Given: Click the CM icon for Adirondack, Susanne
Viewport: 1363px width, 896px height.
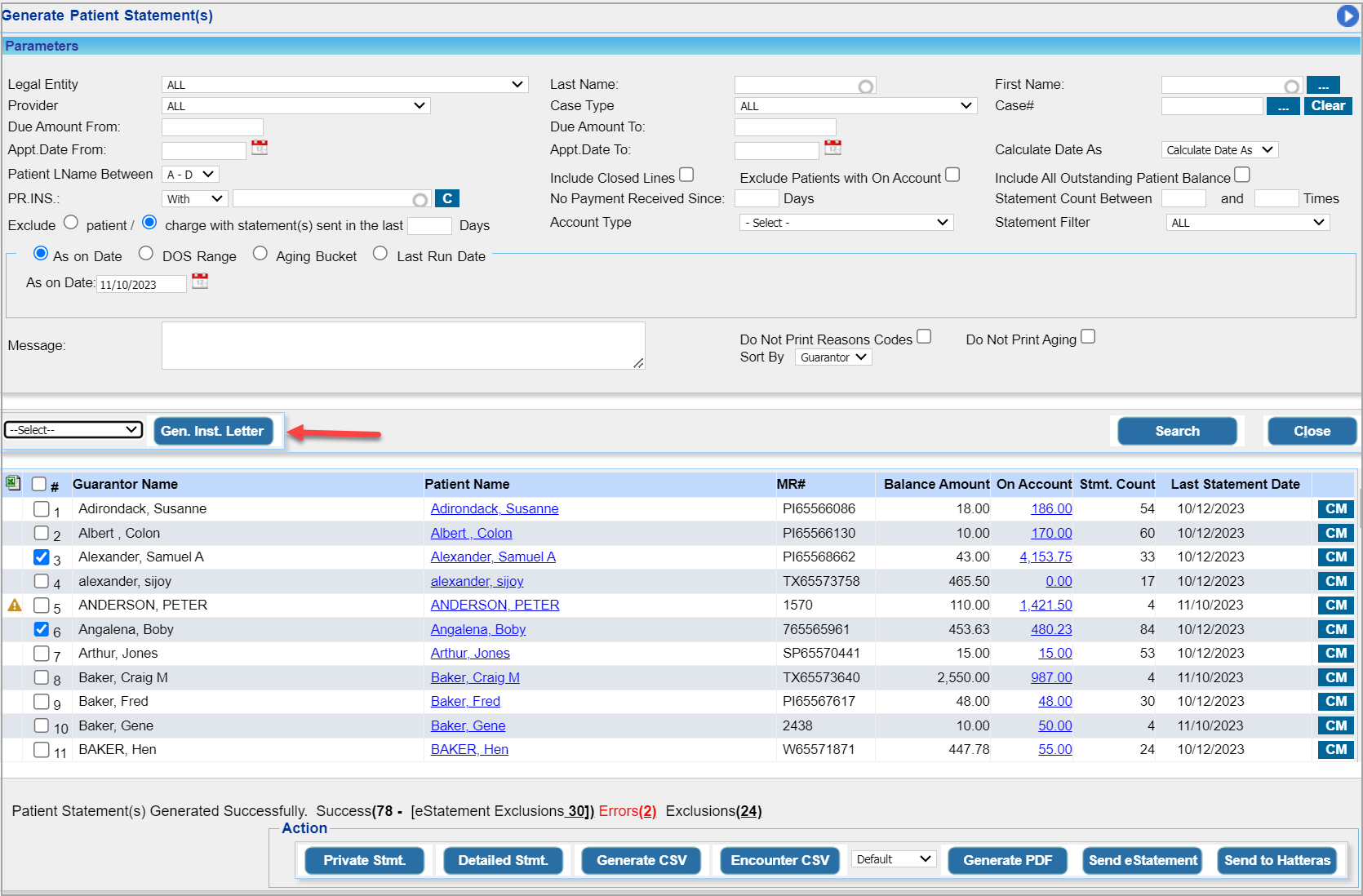Looking at the screenshot, I should click(x=1335, y=509).
